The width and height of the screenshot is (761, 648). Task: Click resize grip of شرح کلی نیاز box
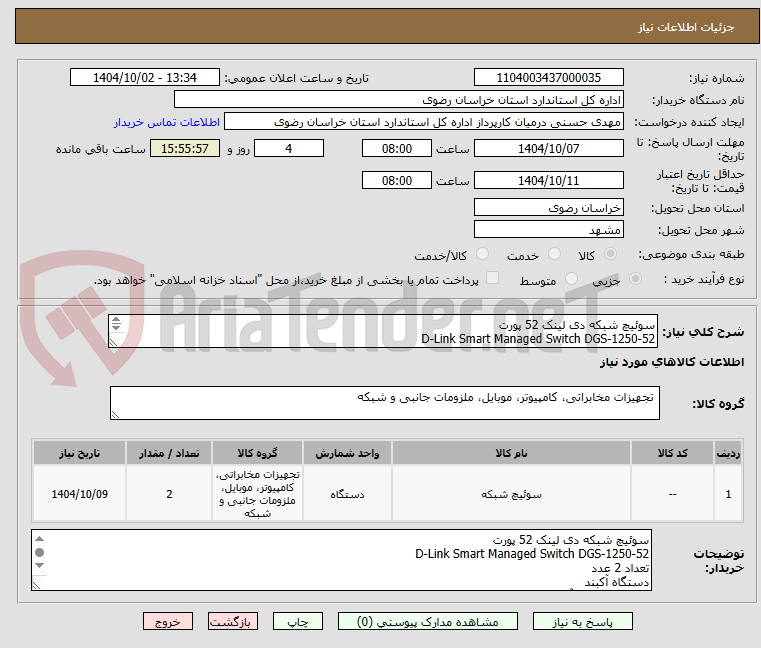coord(114,343)
